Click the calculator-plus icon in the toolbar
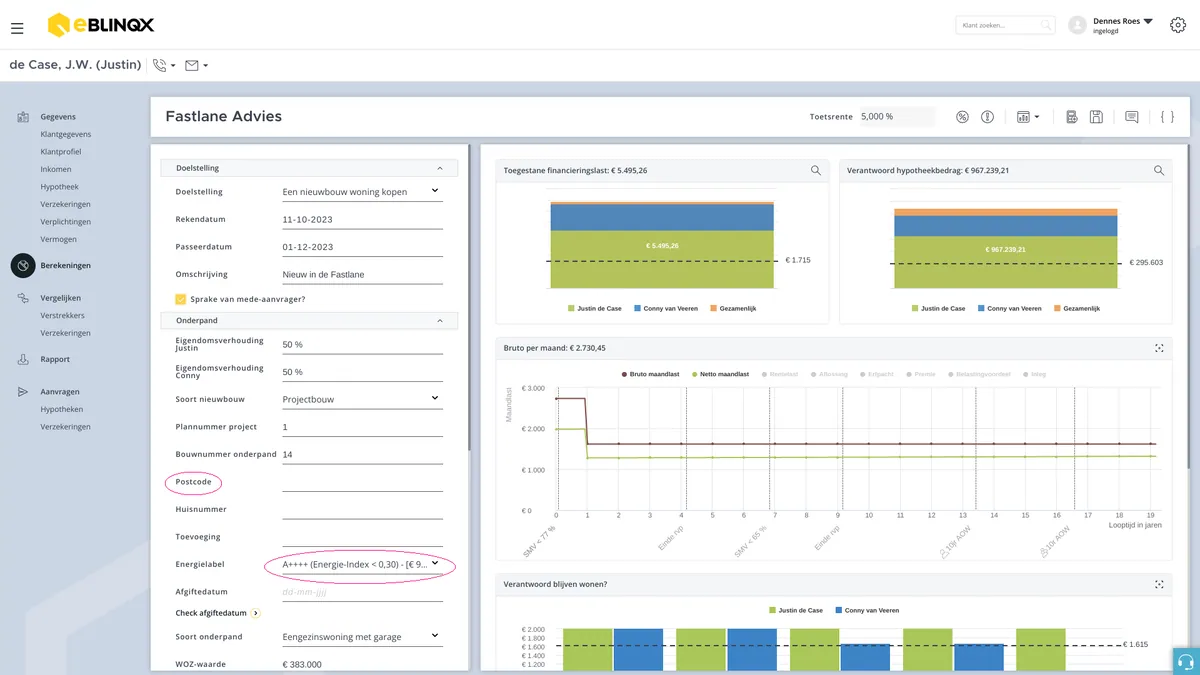 coord(1072,117)
